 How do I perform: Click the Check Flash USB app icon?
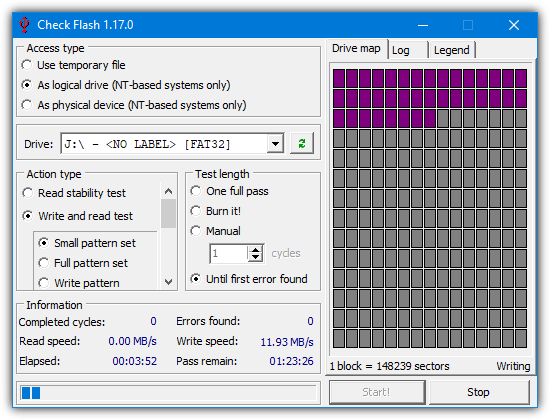tap(24, 25)
